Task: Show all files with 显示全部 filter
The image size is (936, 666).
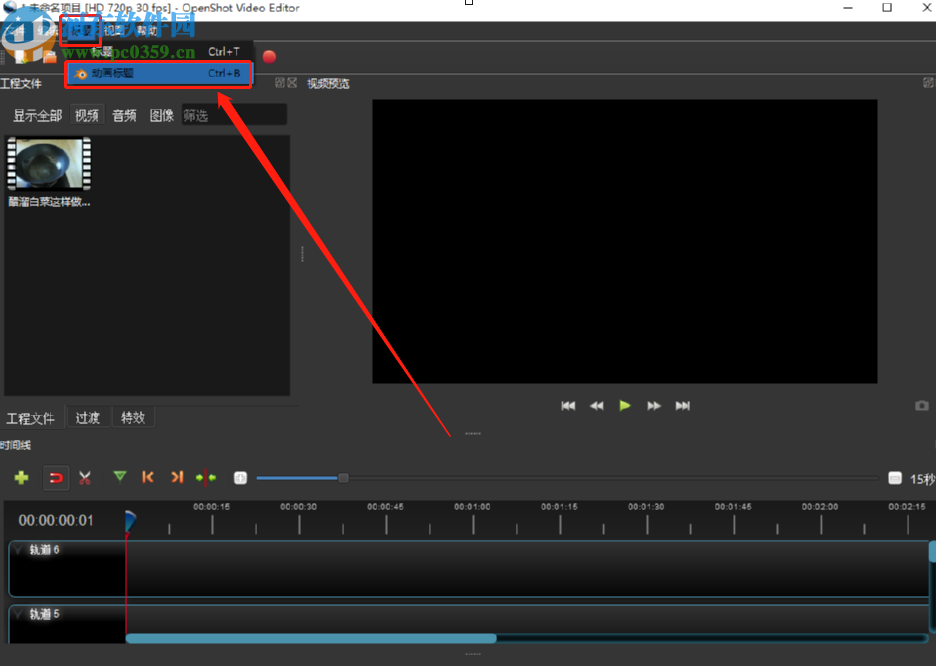Action: (38, 116)
